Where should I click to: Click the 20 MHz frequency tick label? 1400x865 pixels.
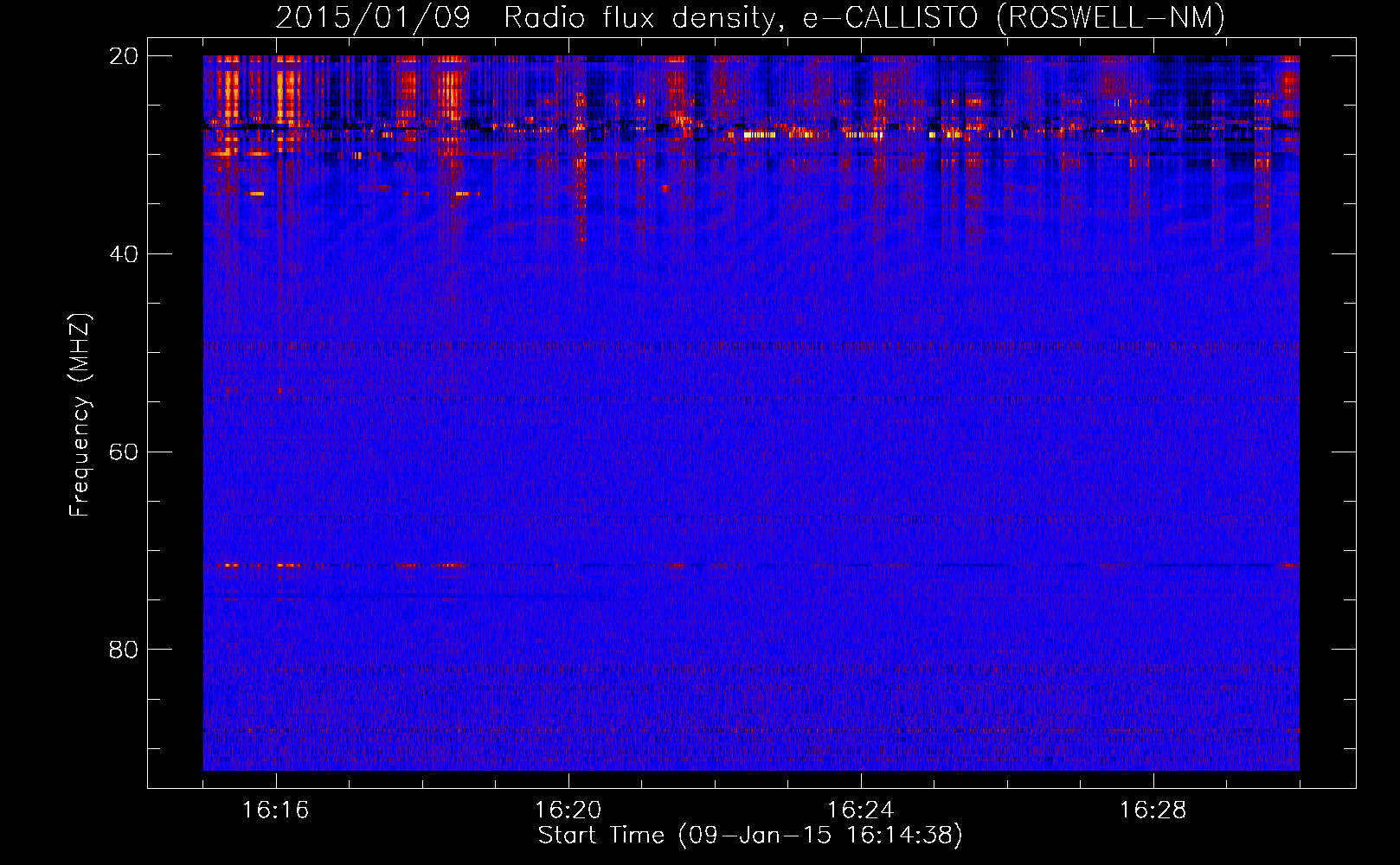coord(124,56)
